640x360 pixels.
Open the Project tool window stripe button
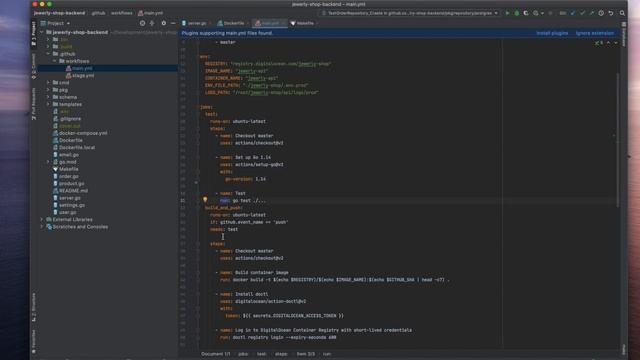tap(33, 33)
